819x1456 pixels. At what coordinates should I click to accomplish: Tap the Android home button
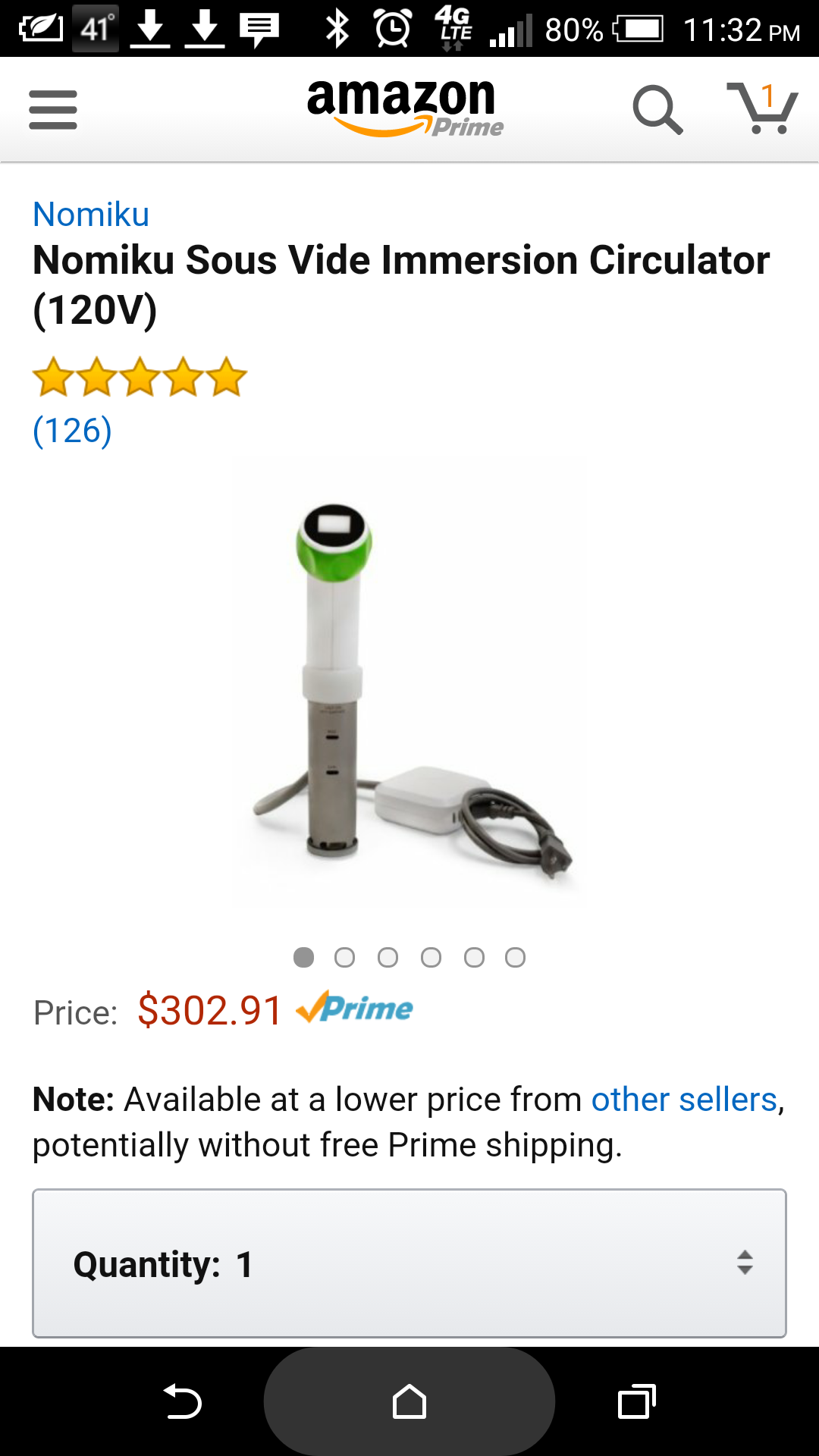pos(409,1401)
